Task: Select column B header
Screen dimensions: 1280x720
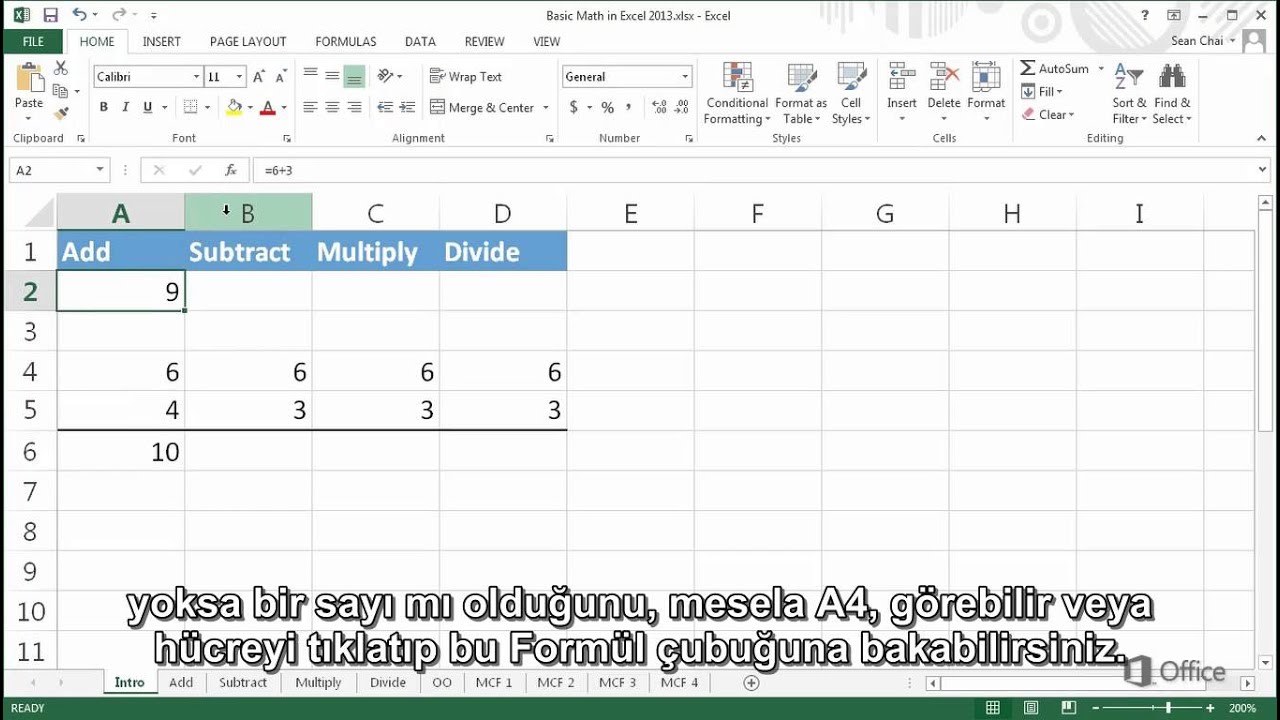Action: [248, 213]
